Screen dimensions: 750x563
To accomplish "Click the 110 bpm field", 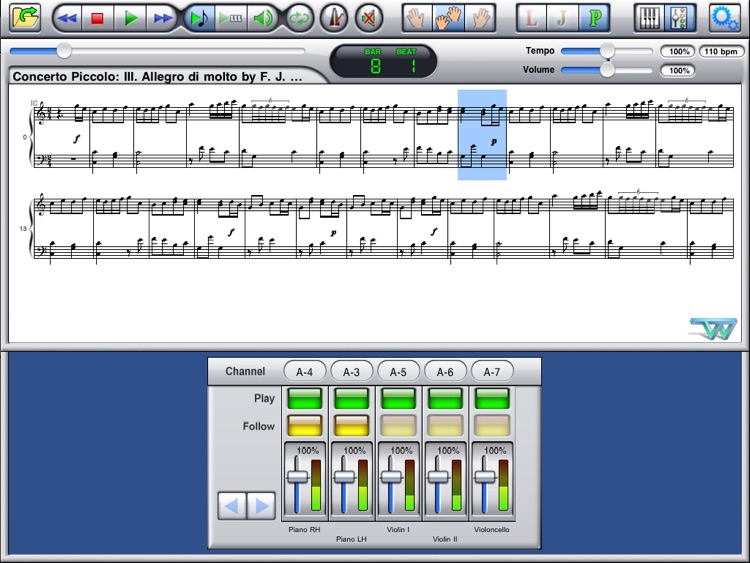I will tap(721, 51).
